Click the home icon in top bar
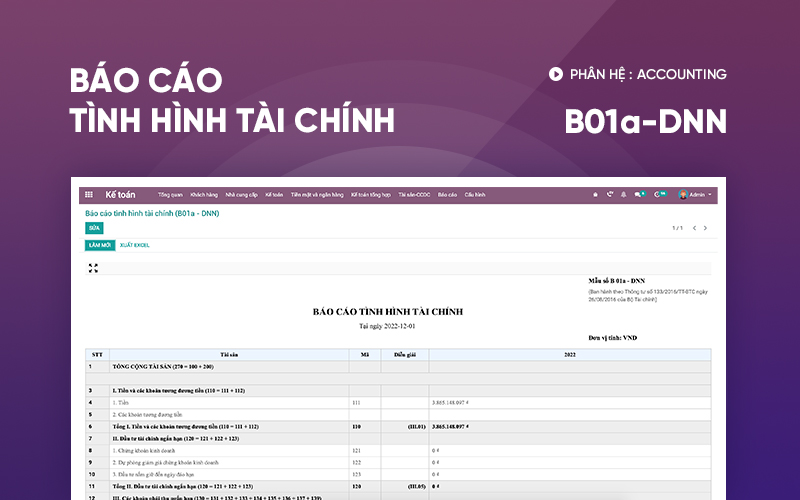This screenshot has height=500, width=800. 596,194
